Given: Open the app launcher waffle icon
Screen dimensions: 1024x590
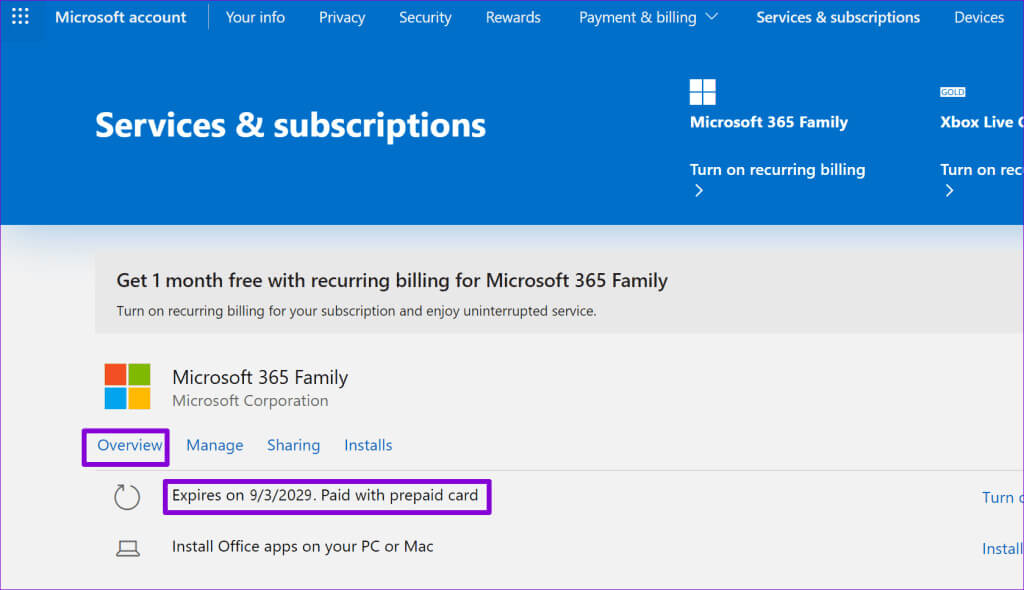Looking at the screenshot, I should point(20,17).
